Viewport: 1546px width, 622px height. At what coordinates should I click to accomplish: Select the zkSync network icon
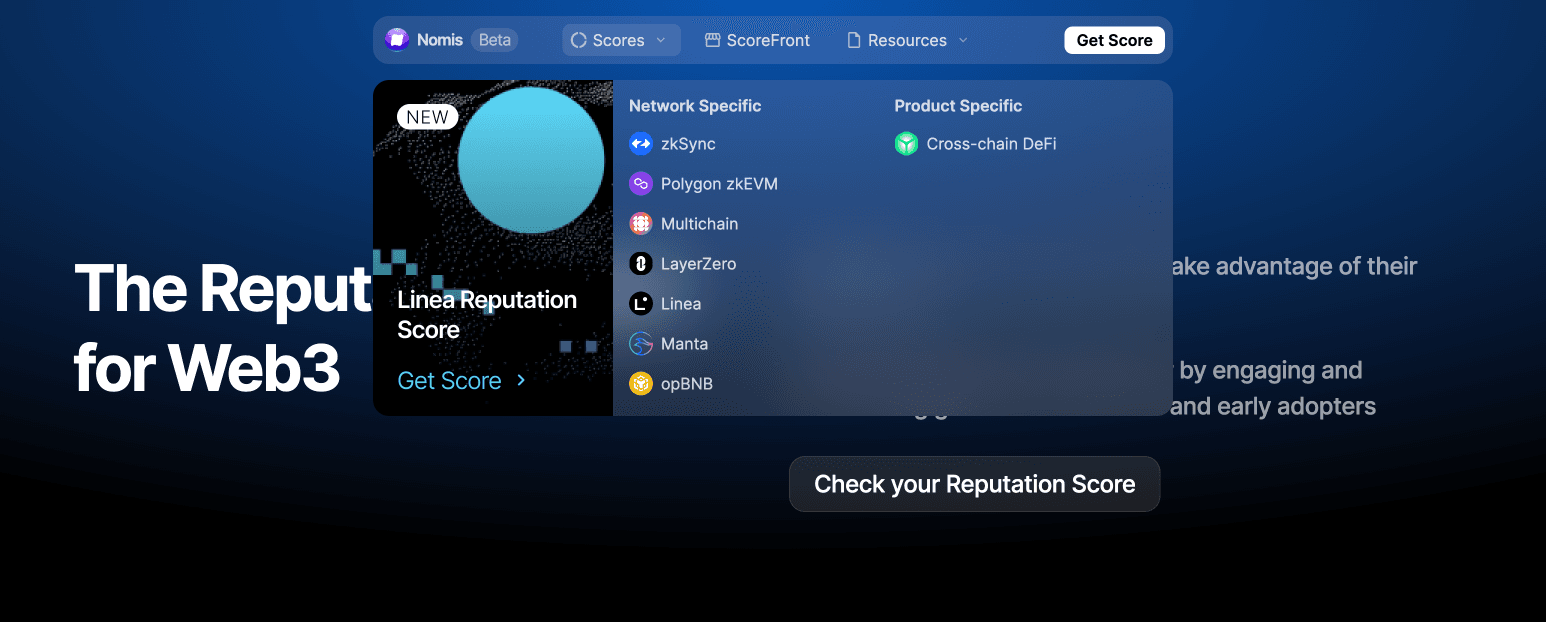pos(641,144)
